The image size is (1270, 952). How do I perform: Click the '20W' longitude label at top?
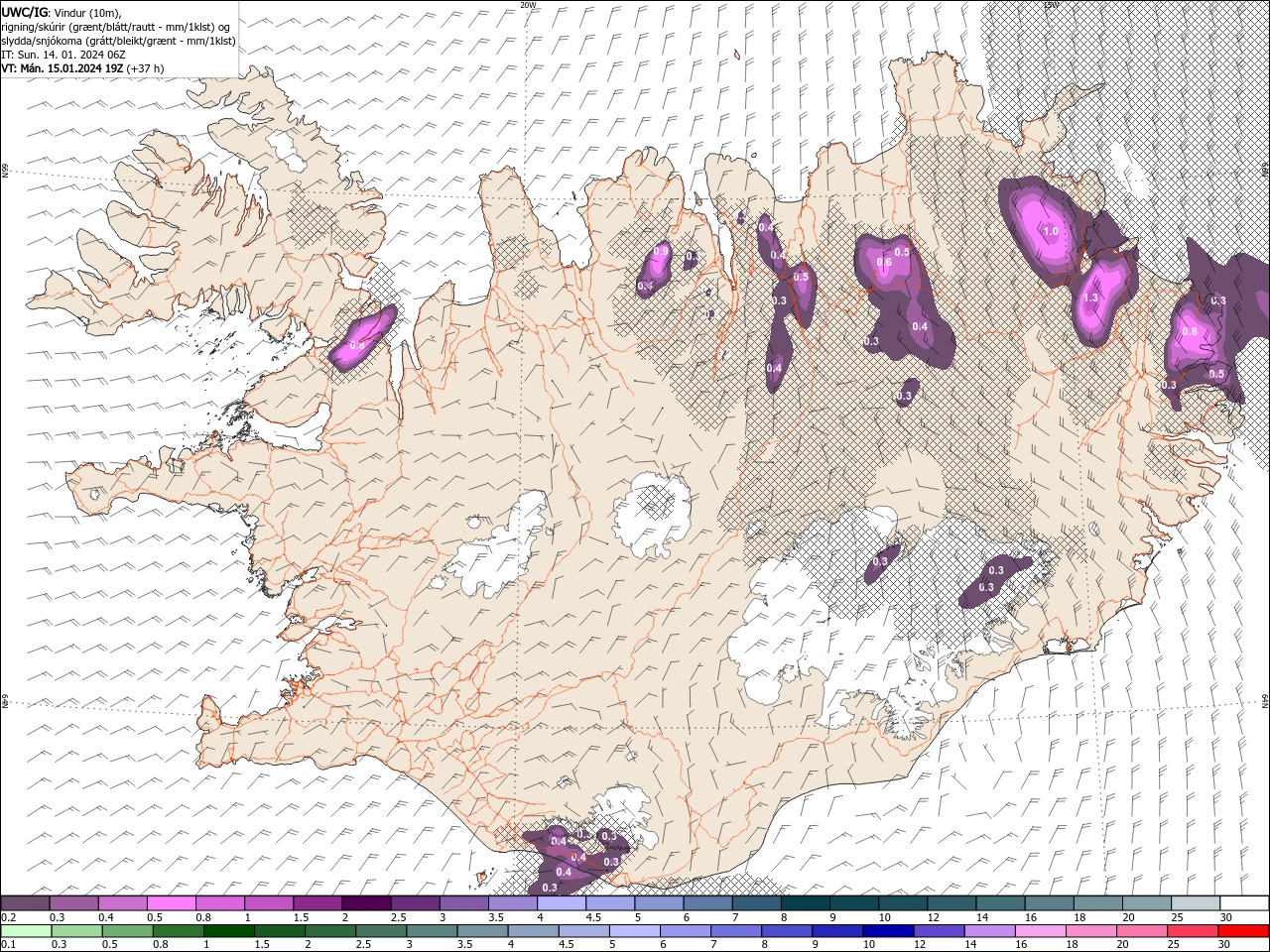pos(528,5)
